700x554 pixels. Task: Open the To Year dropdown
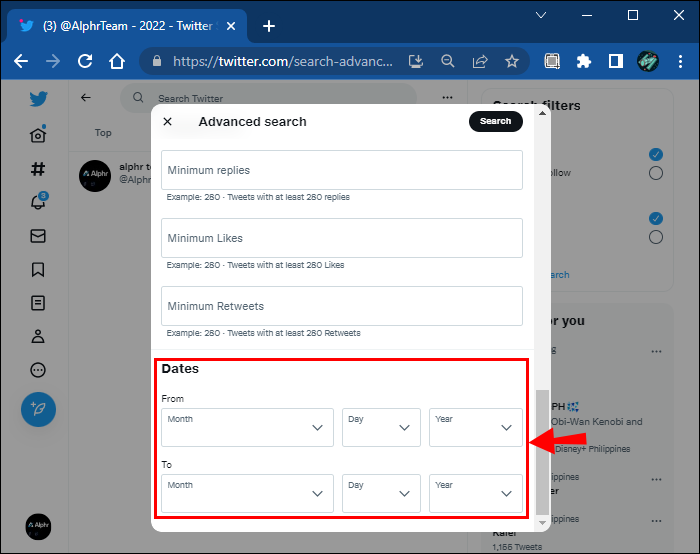[476, 493]
